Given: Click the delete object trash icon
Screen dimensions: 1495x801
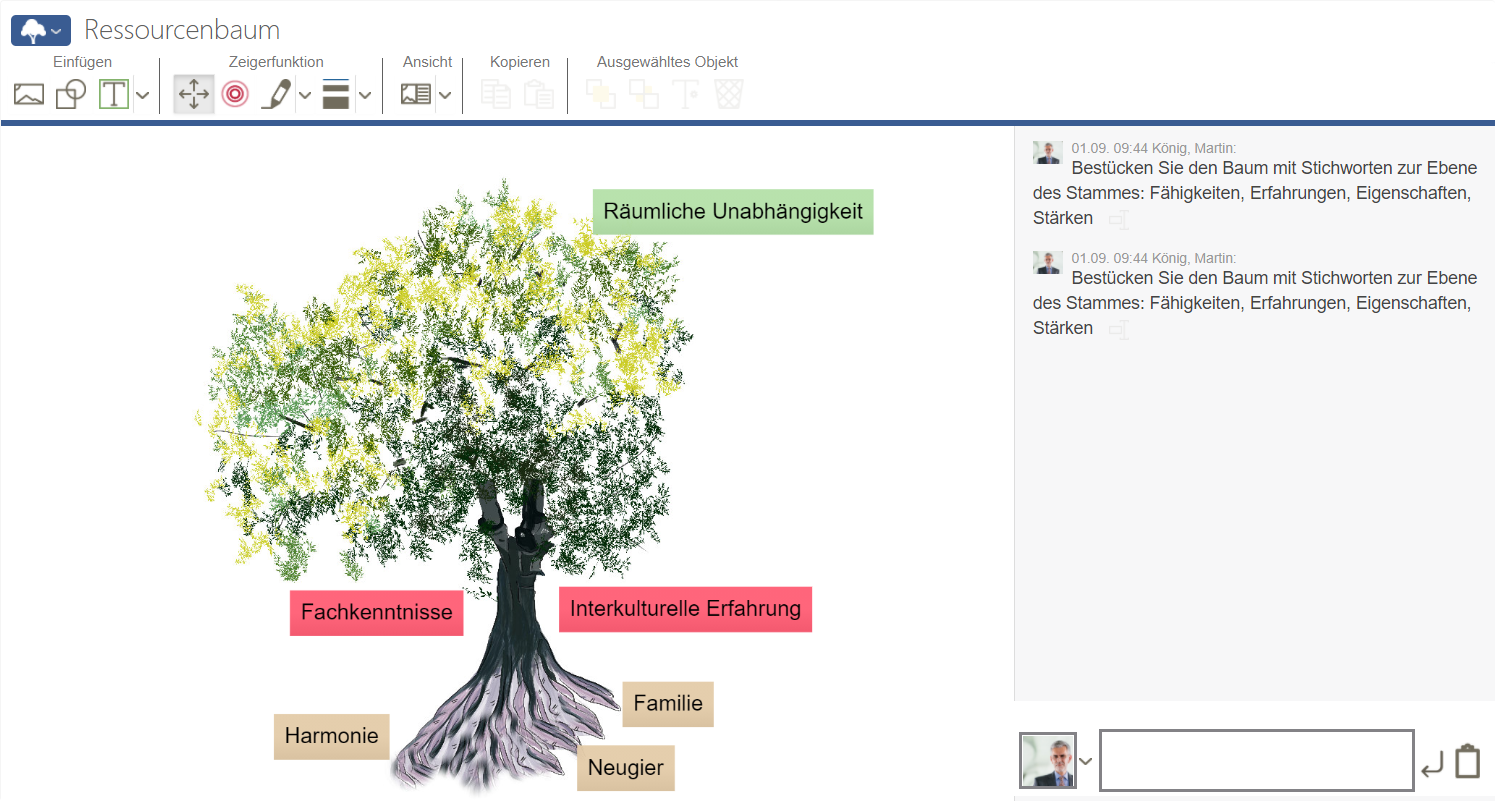Looking at the screenshot, I should click(729, 95).
